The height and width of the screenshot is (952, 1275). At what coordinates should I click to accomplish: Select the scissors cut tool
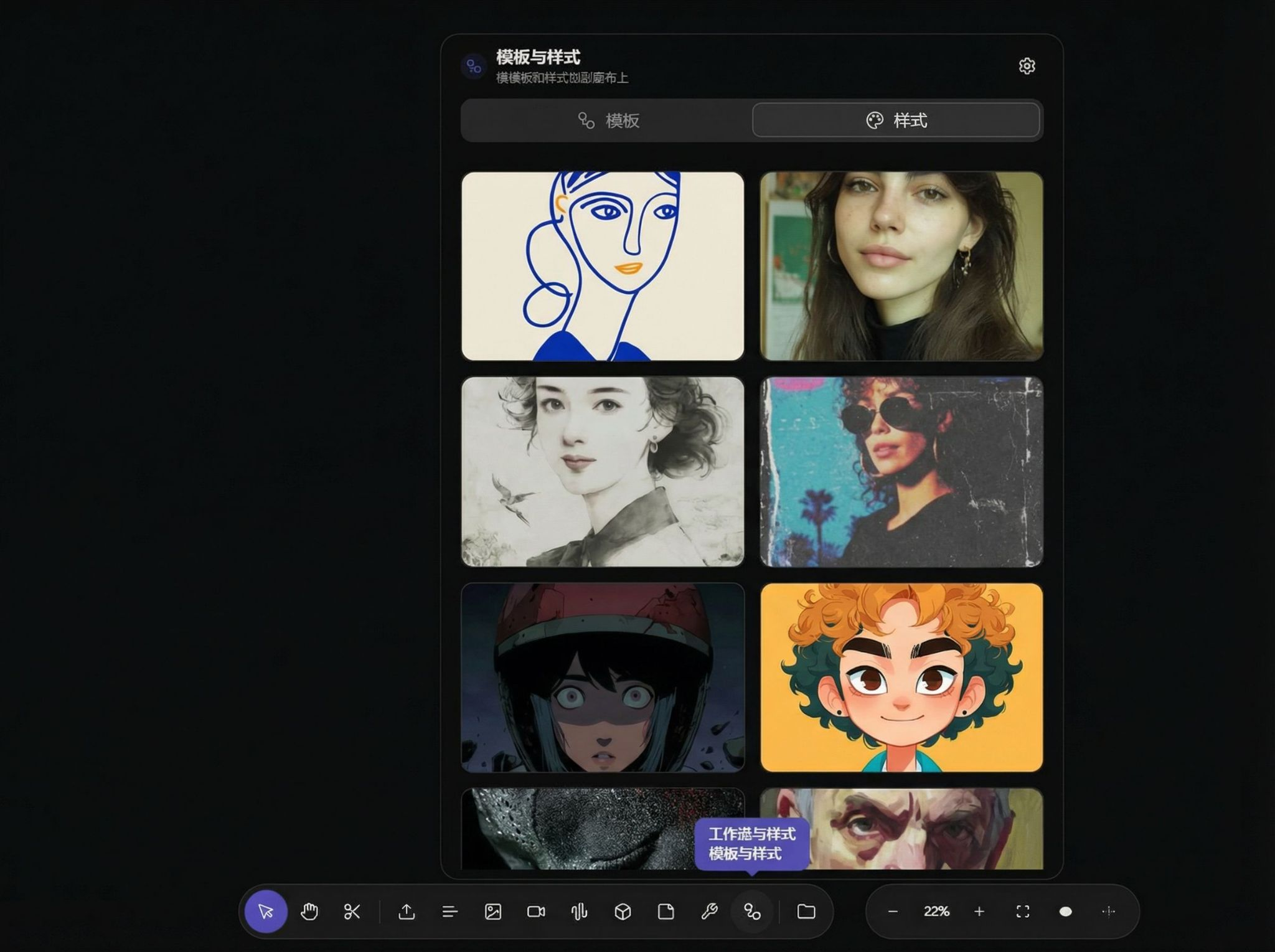tap(352, 912)
